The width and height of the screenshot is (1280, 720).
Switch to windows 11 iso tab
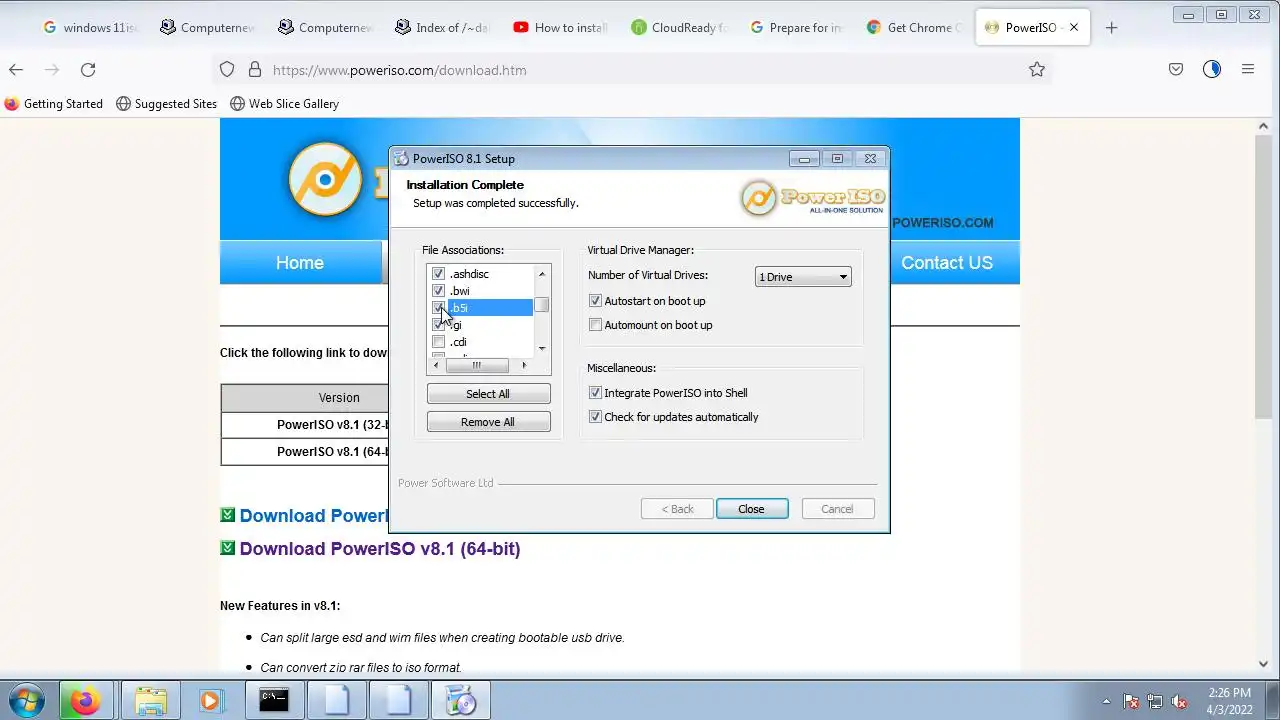pyautogui.click(x=89, y=27)
